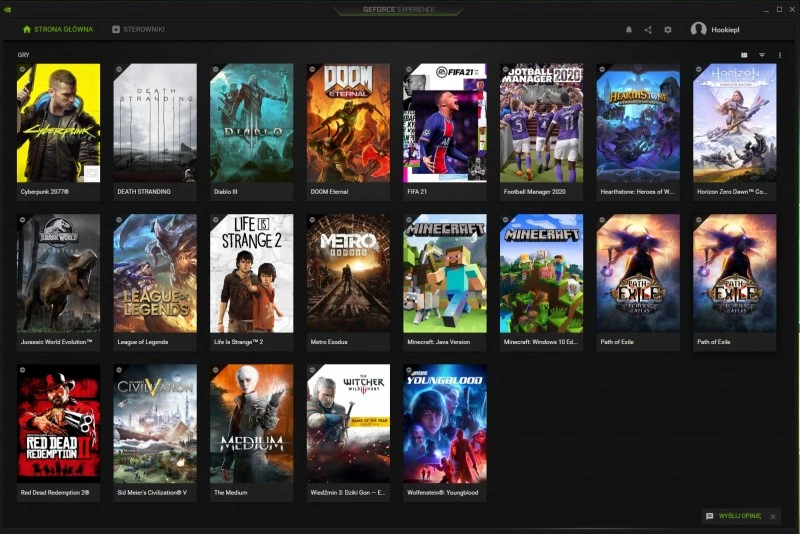The image size is (800, 534).
Task: Open the Sterowniki tab
Action: coord(138,29)
